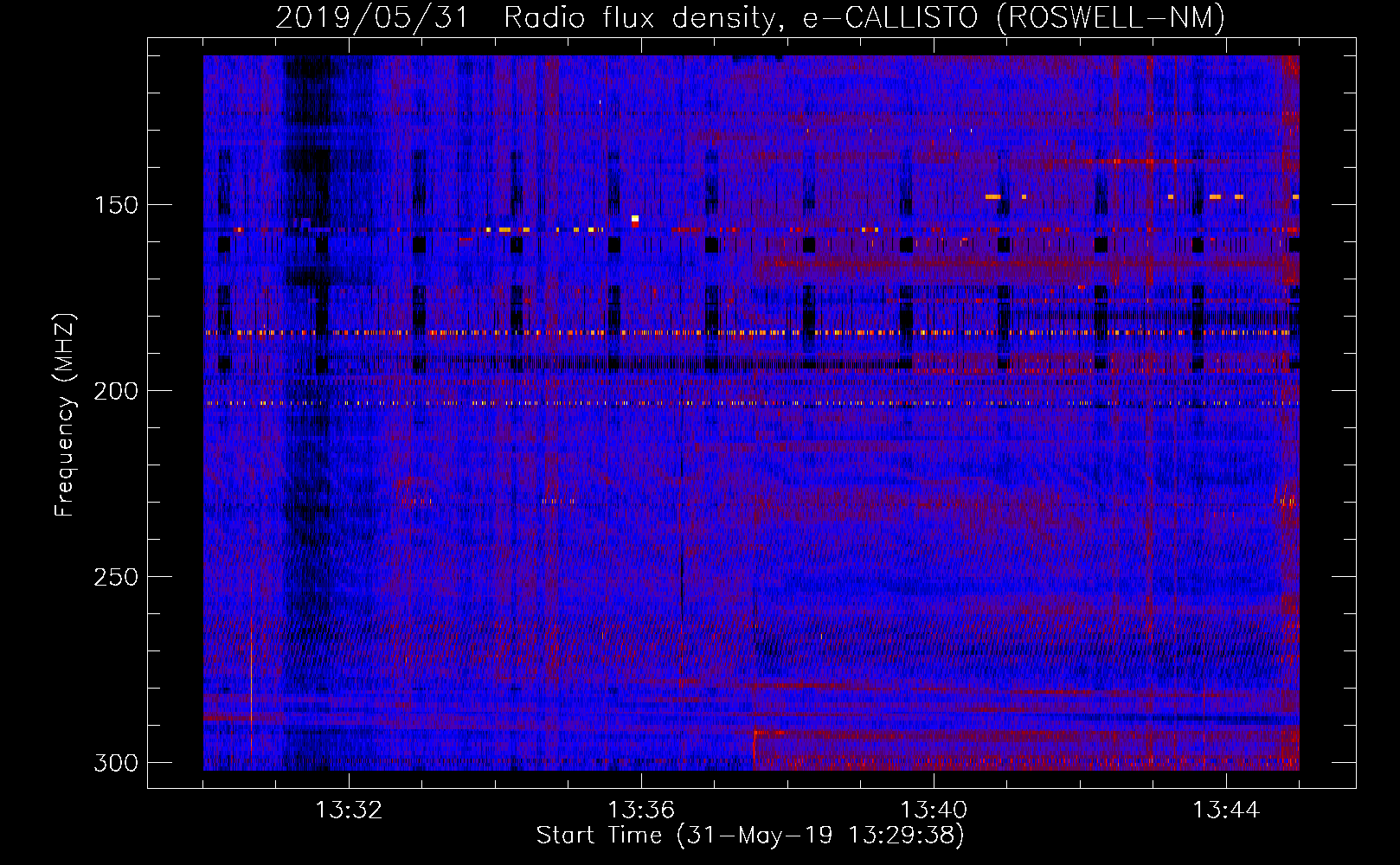The image size is (1400, 865).
Task: Click the 250 frequency tick label
Action: [116, 577]
